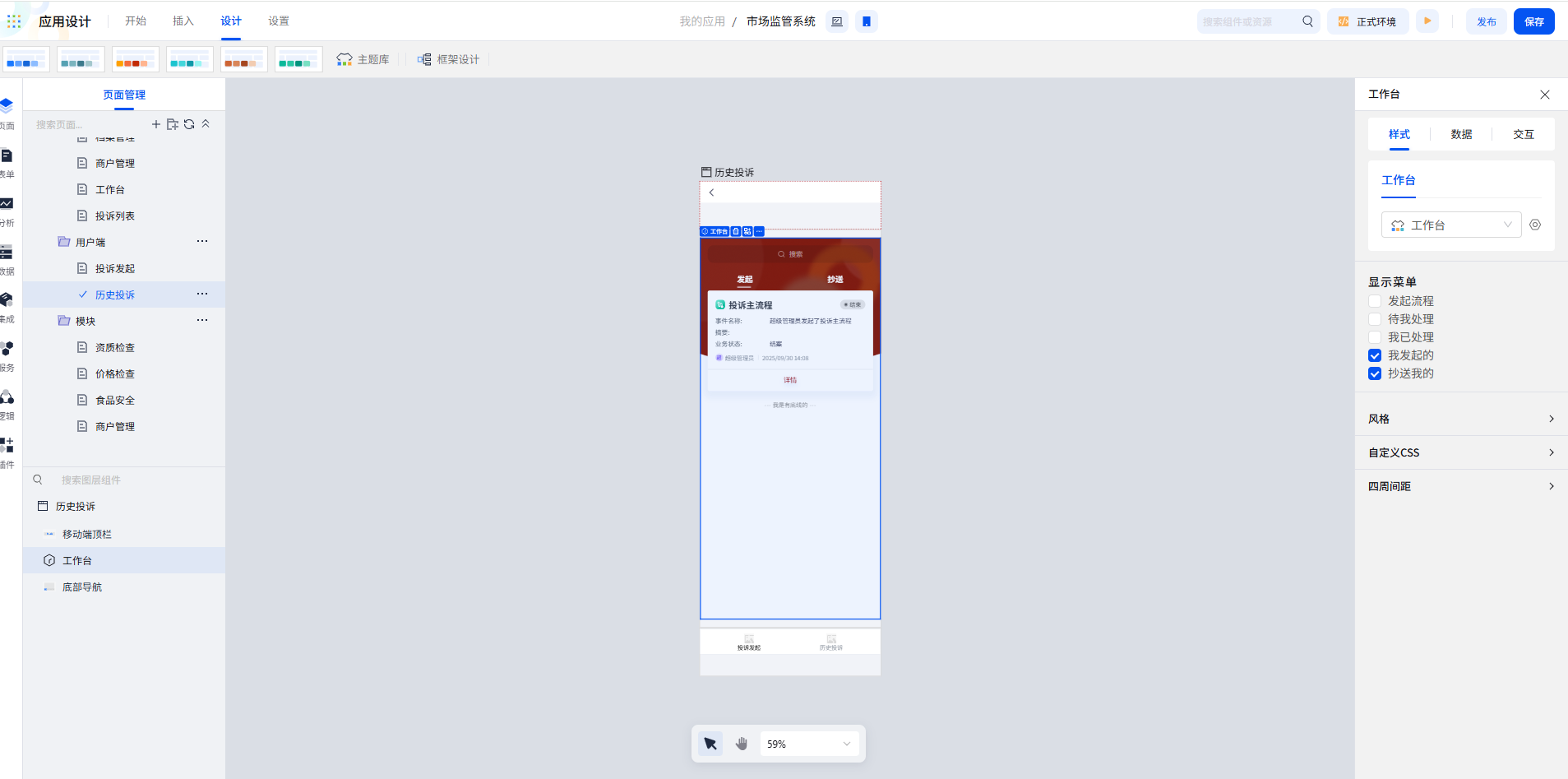Enable the 发起流程 checkbox
The width and height of the screenshot is (1568, 779).
pyautogui.click(x=1375, y=301)
